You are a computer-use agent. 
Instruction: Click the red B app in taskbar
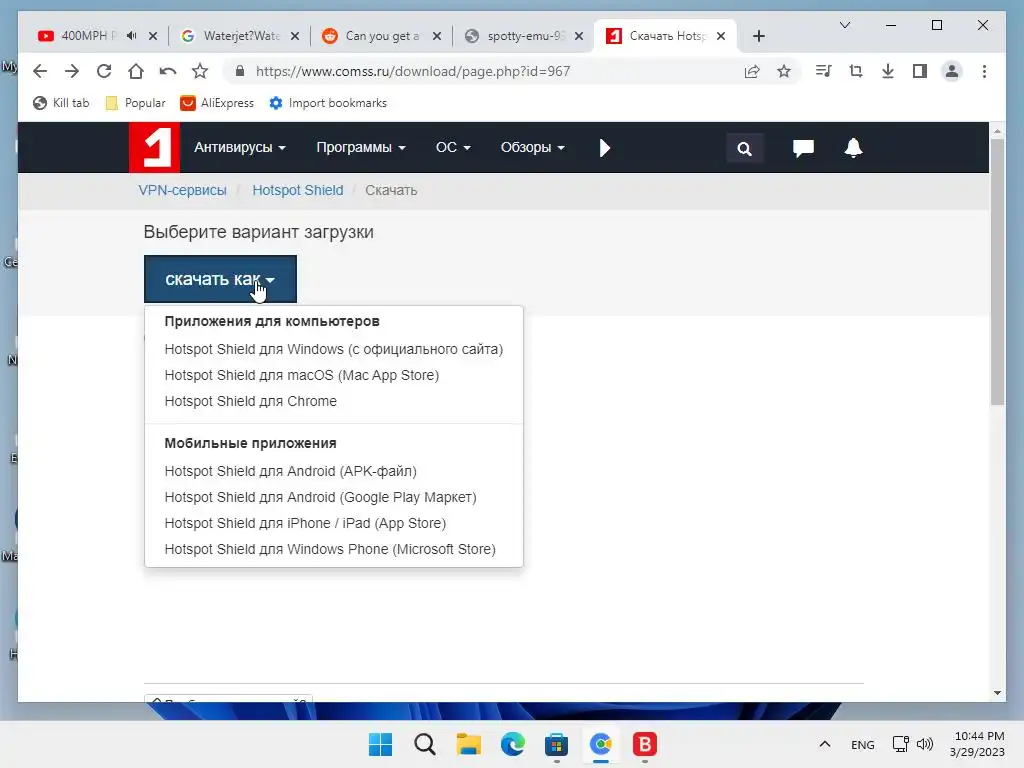(x=645, y=744)
